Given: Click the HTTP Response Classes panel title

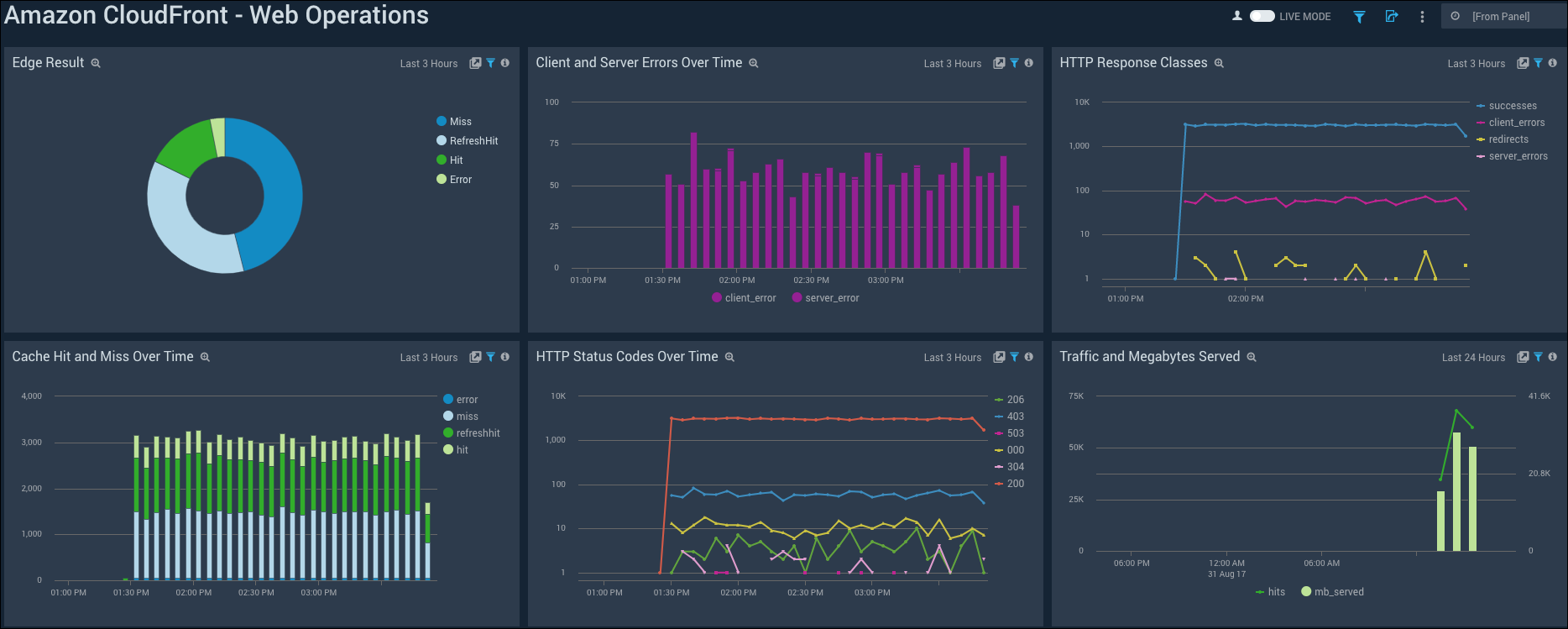Looking at the screenshot, I should [x=1133, y=63].
